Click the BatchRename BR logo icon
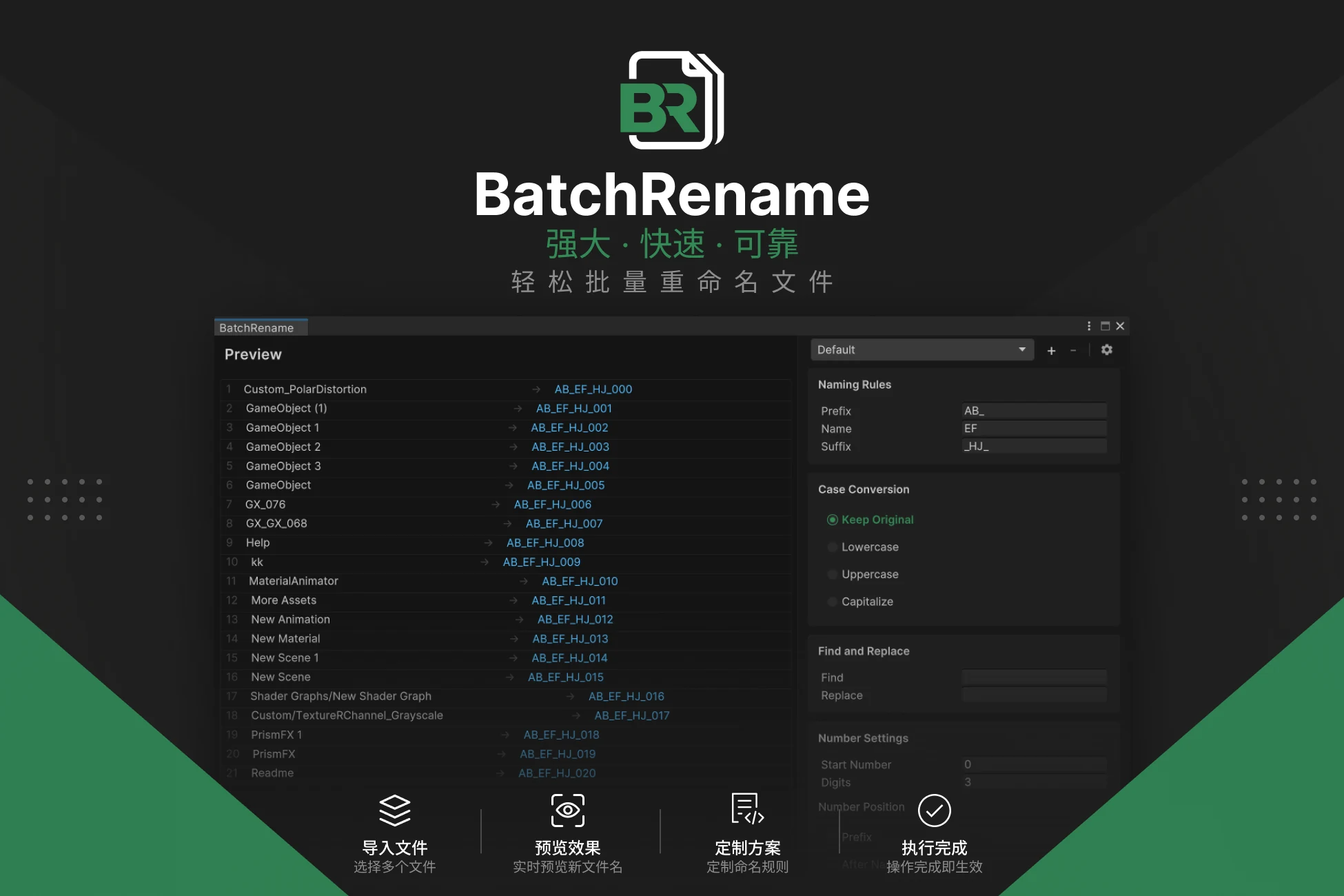This screenshot has width=1344, height=896. click(x=672, y=100)
